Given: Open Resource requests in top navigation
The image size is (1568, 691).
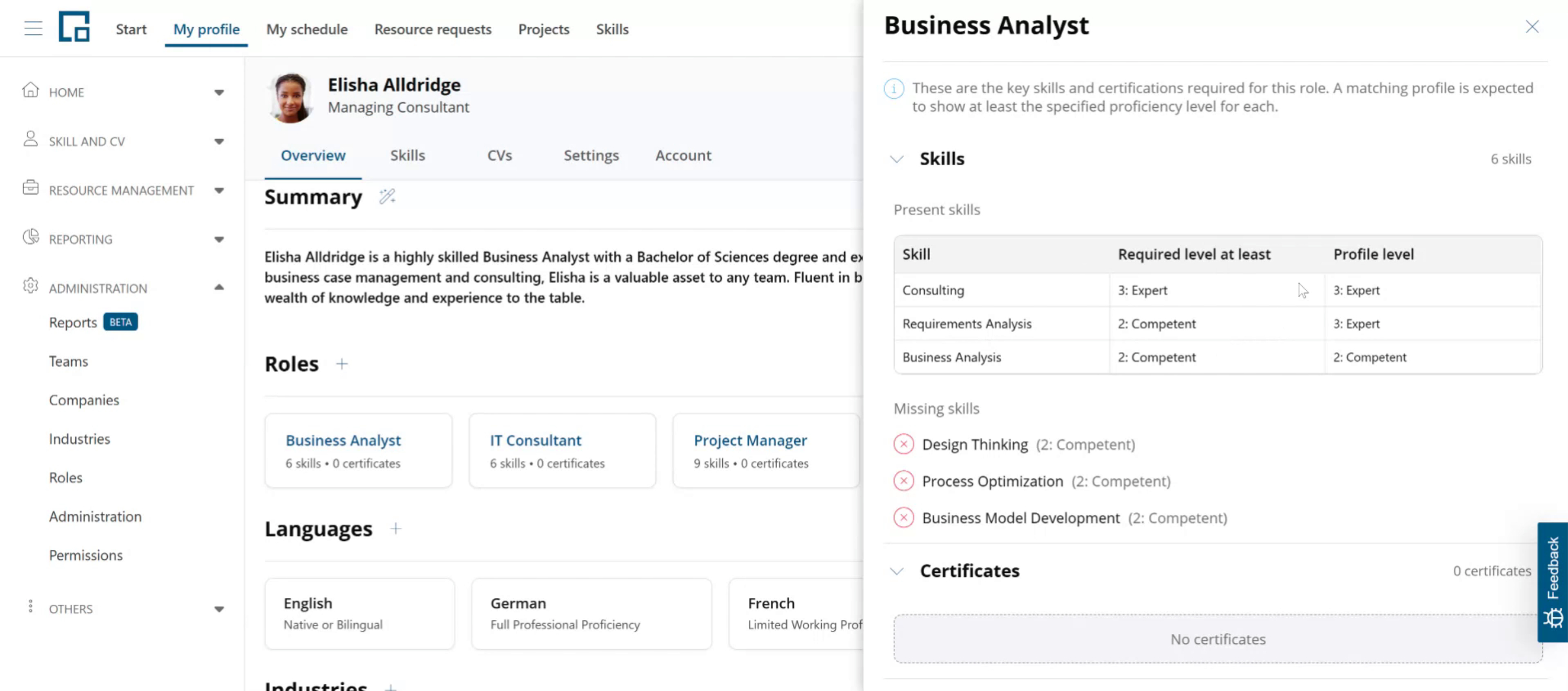Looking at the screenshot, I should click(x=433, y=29).
